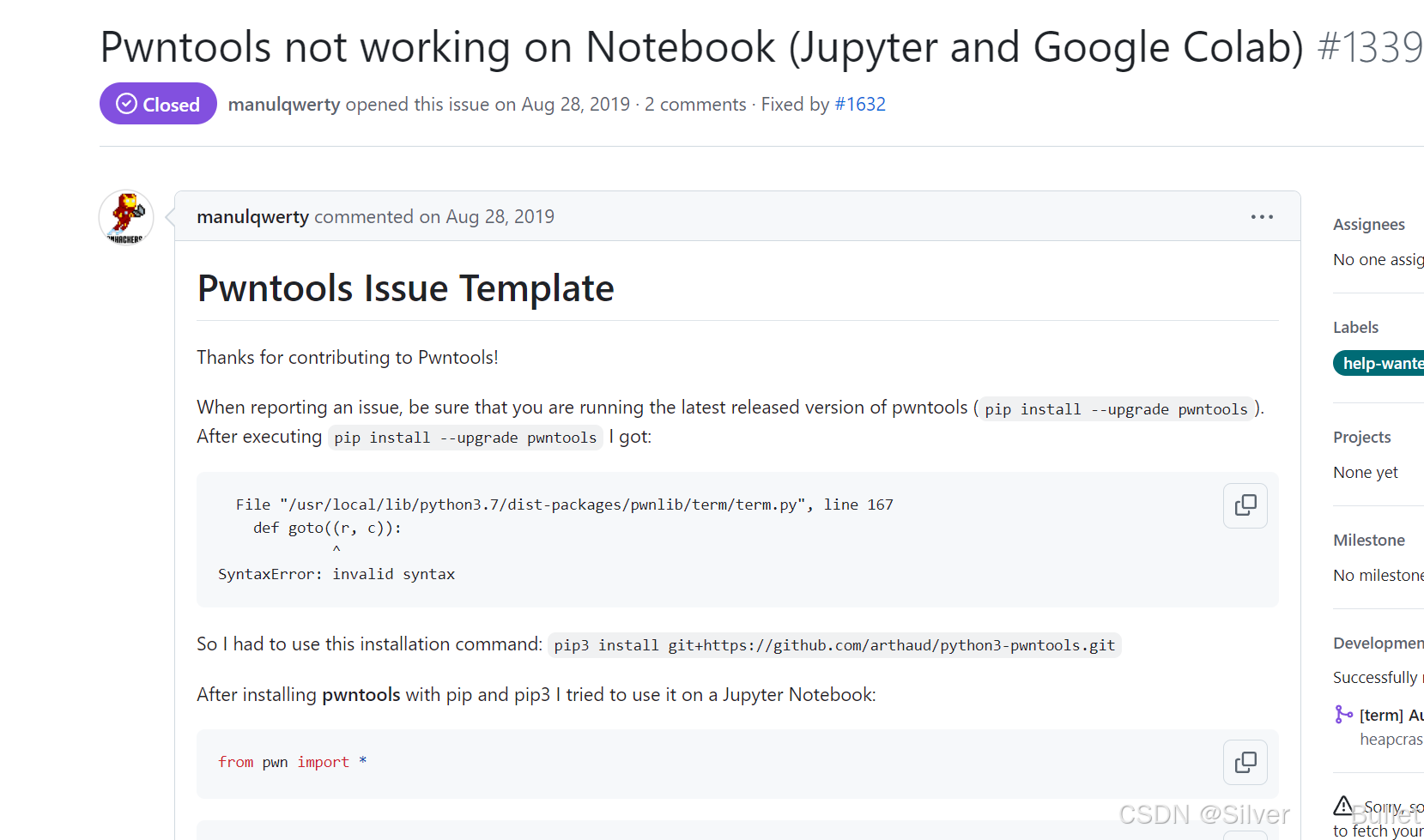Screen dimensions: 1424x840
Task: Click the 'on Aug 28, 2019' comment timestamp
Action: (487, 217)
